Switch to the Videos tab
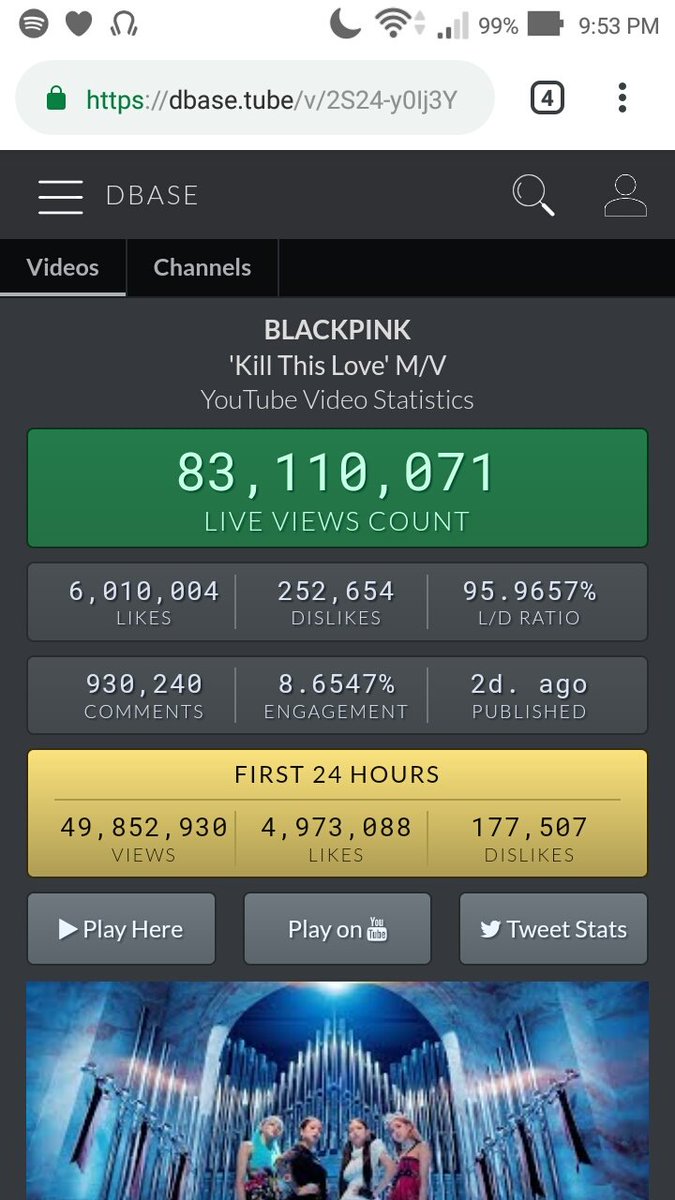This screenshot has height=1200, width=675. pyautogui.click(x=63, y=267)
